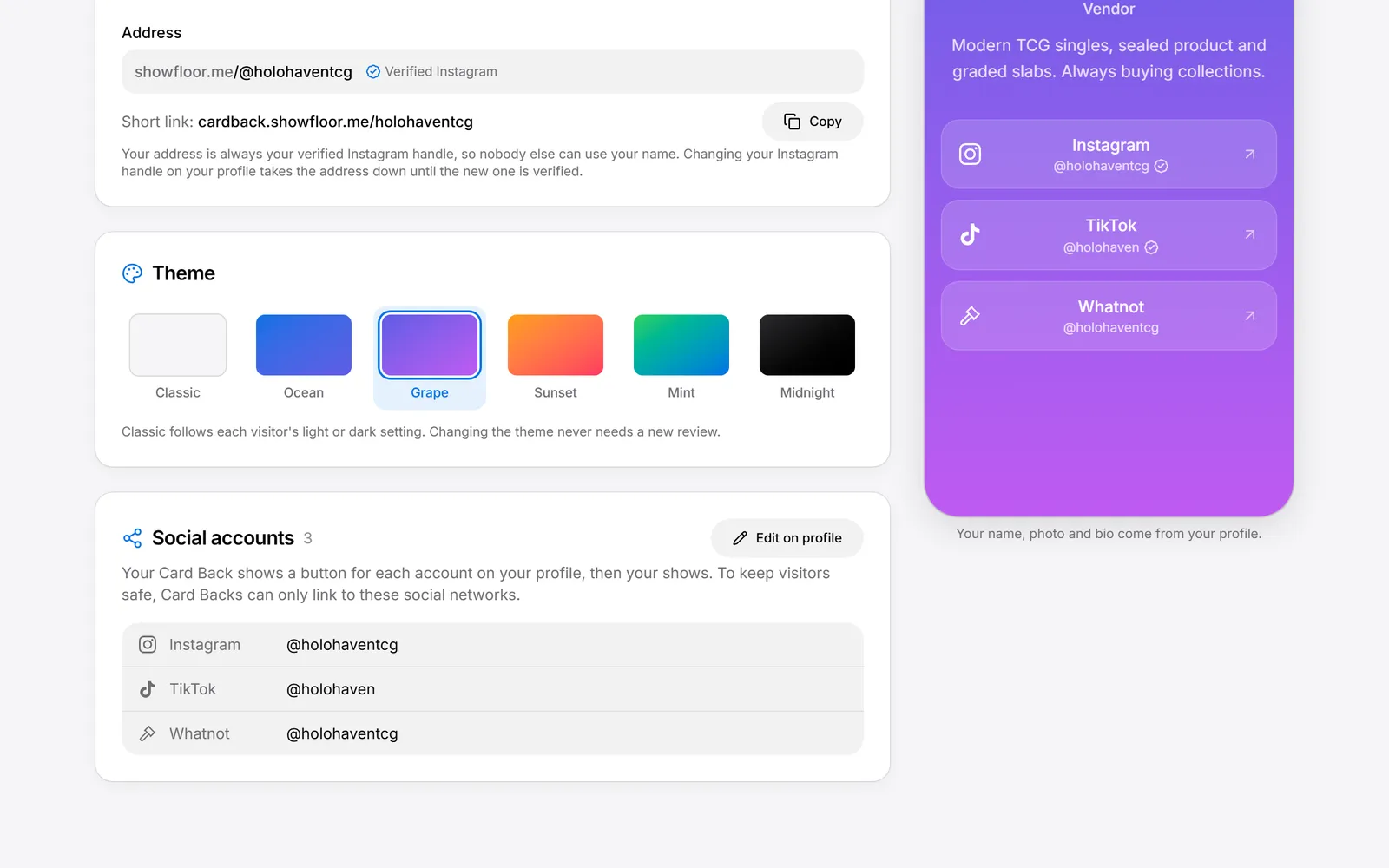The height and width of the screenshot is (868, 1389).
Task: Select the Grape theme swatch
Action: point(430,345)
